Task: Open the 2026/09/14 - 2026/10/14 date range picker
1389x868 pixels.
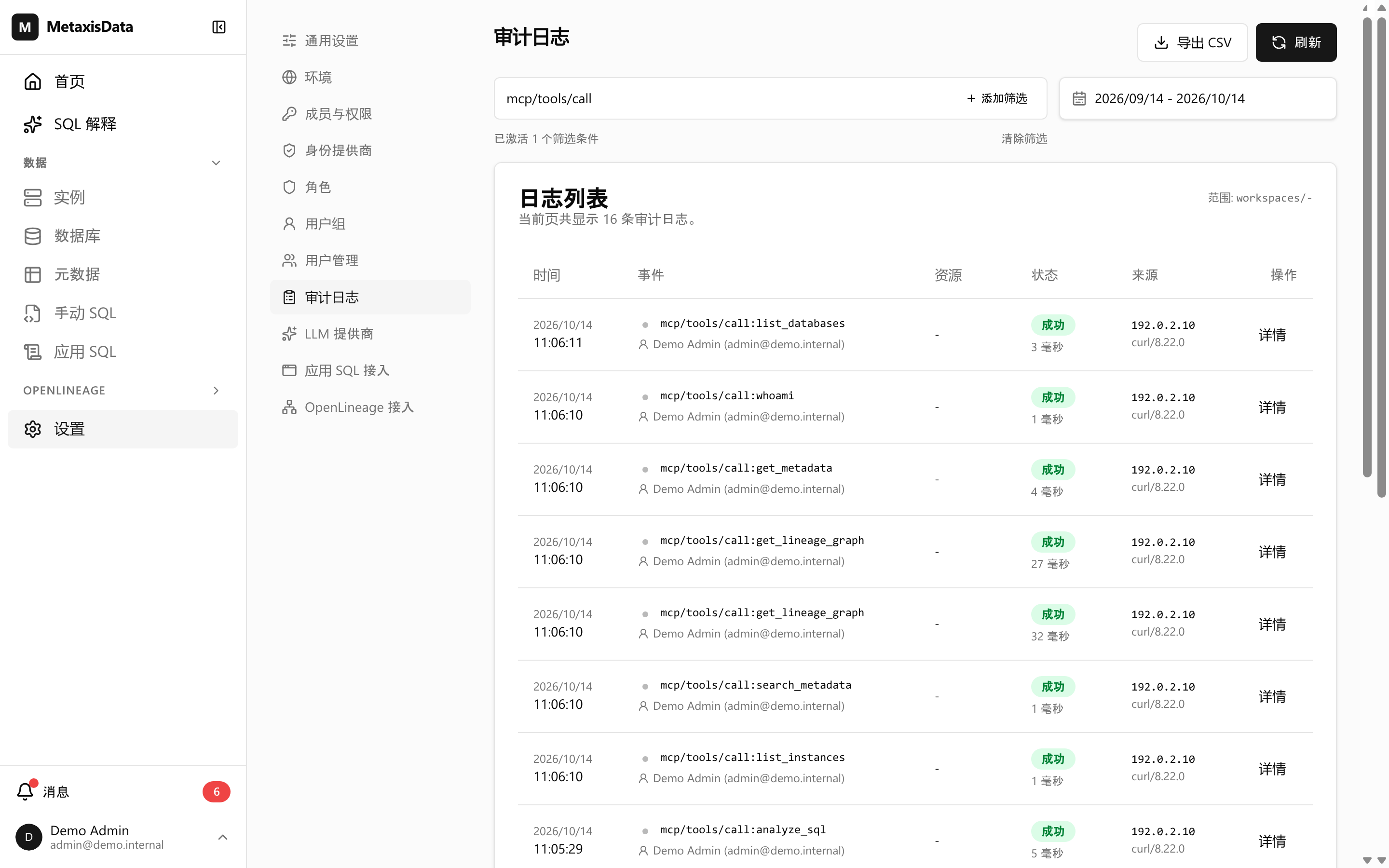Action: 1198,99
